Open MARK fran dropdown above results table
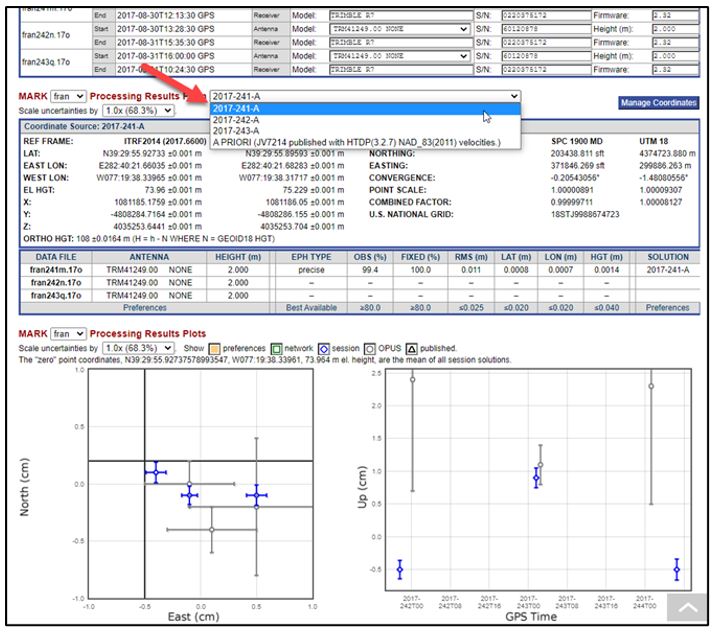Viewport: 718px width, 635px height. click(x=68, y=96)
